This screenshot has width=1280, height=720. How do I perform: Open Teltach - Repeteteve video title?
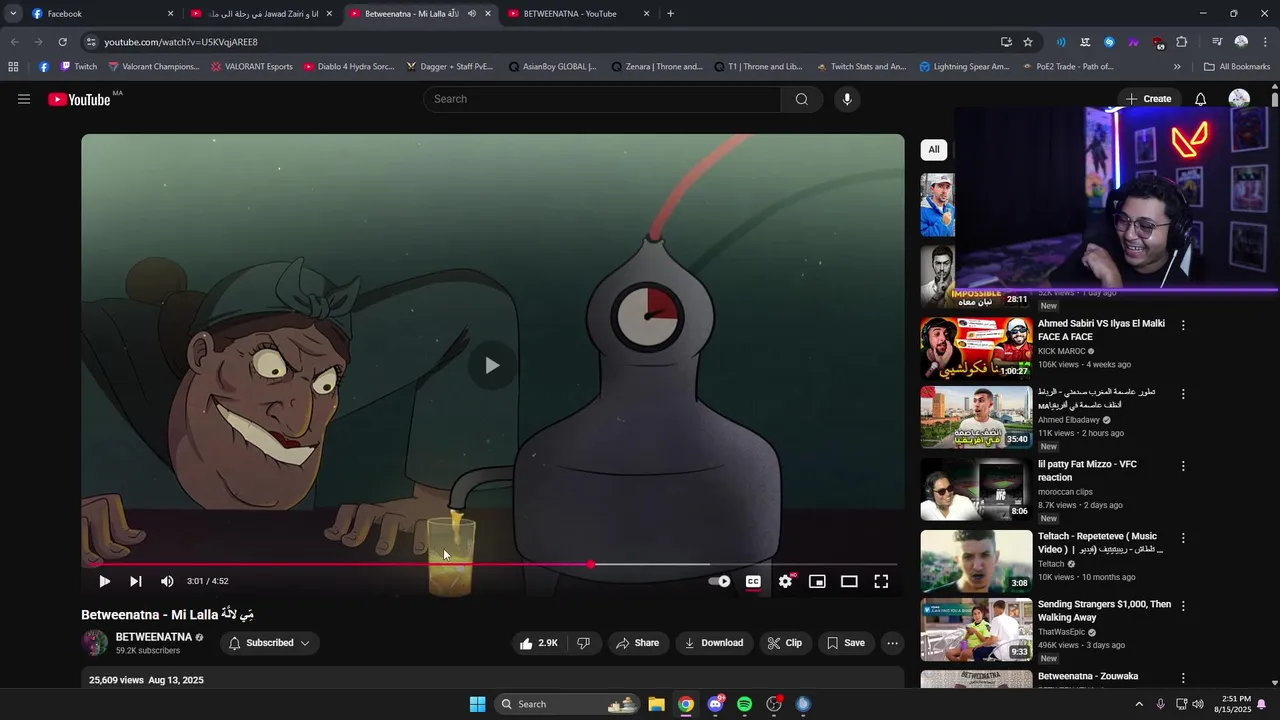click(1100, 543)
